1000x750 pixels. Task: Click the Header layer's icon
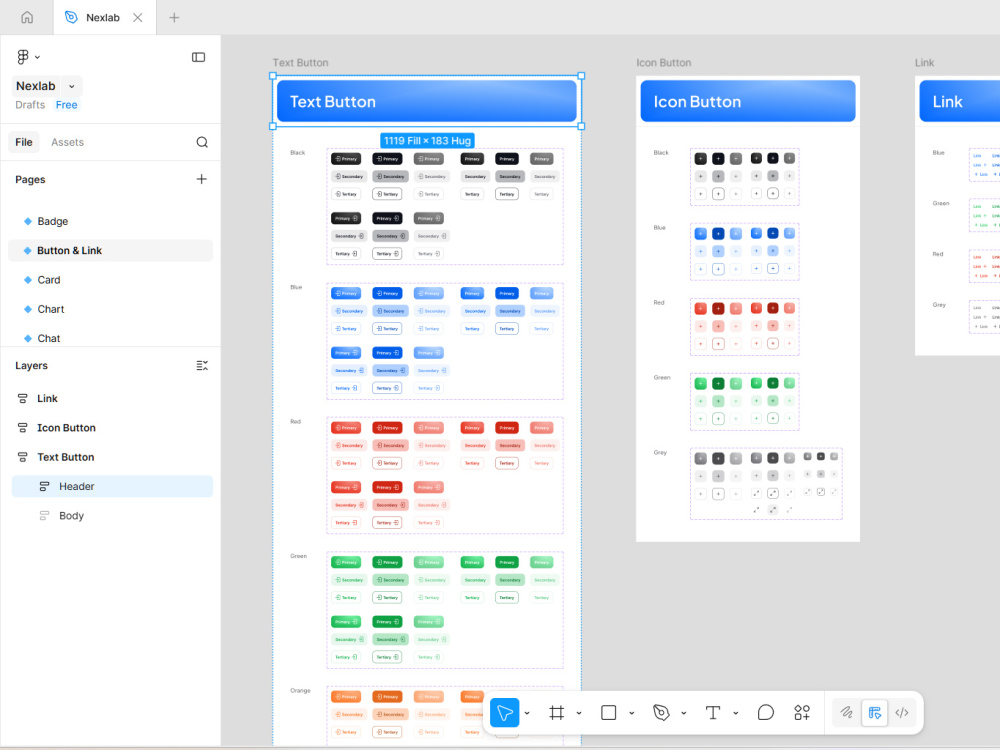[x=44, y=487]
